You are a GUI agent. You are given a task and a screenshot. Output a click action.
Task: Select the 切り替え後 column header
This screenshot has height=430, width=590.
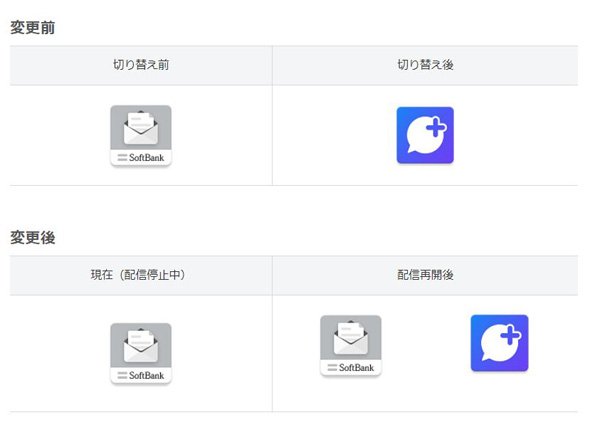(426, 65)
